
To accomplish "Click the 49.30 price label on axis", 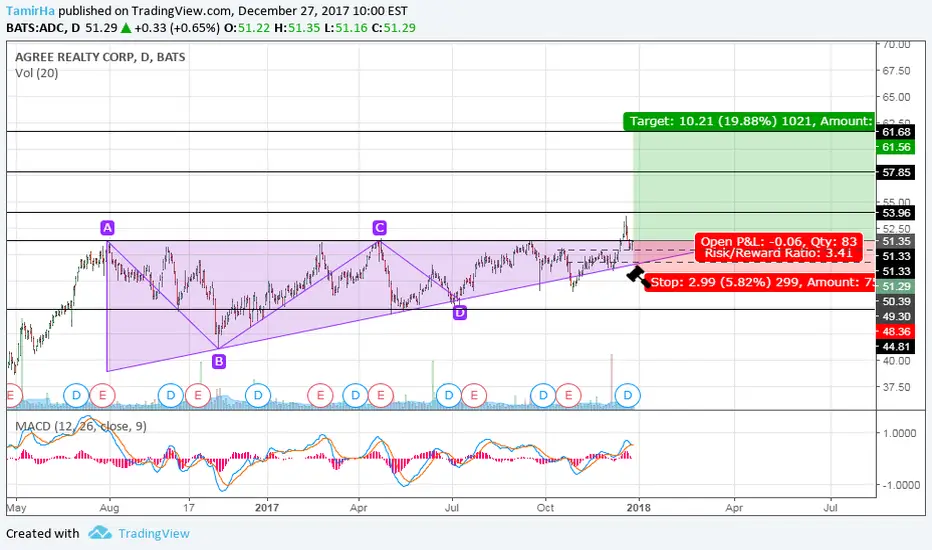I will tap(896, 316).
